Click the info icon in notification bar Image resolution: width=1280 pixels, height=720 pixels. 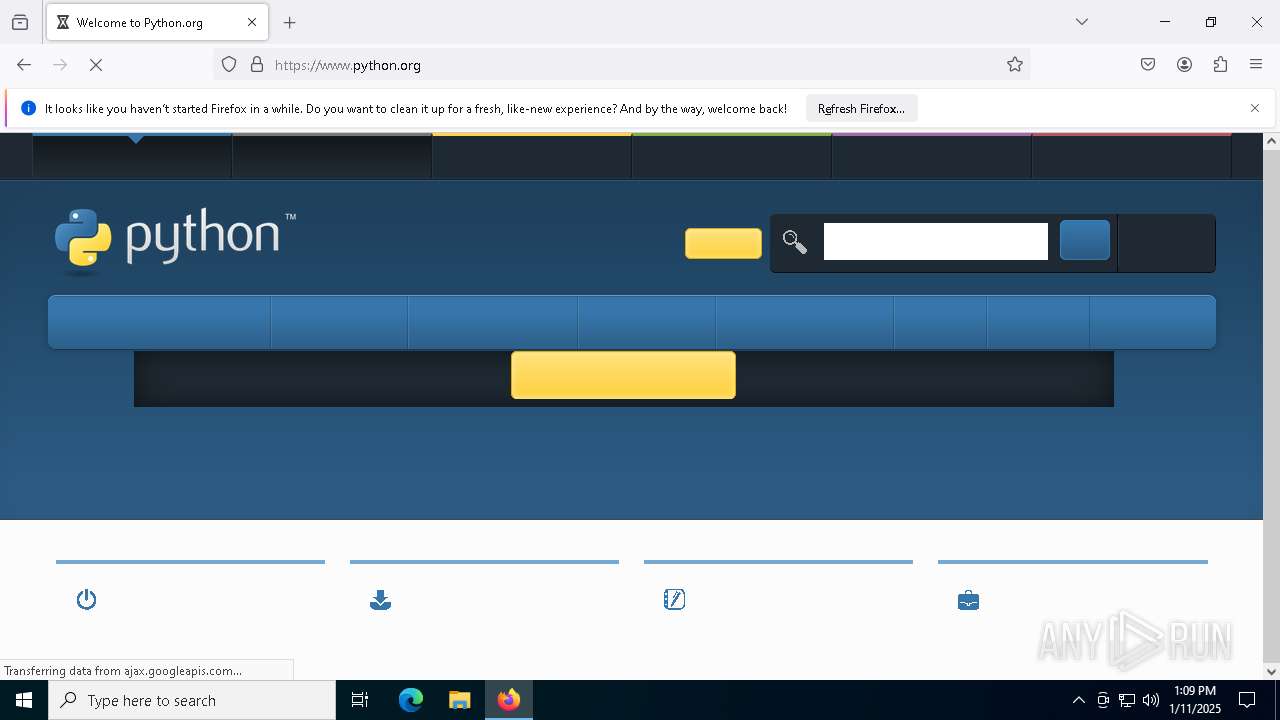[28, 108]
